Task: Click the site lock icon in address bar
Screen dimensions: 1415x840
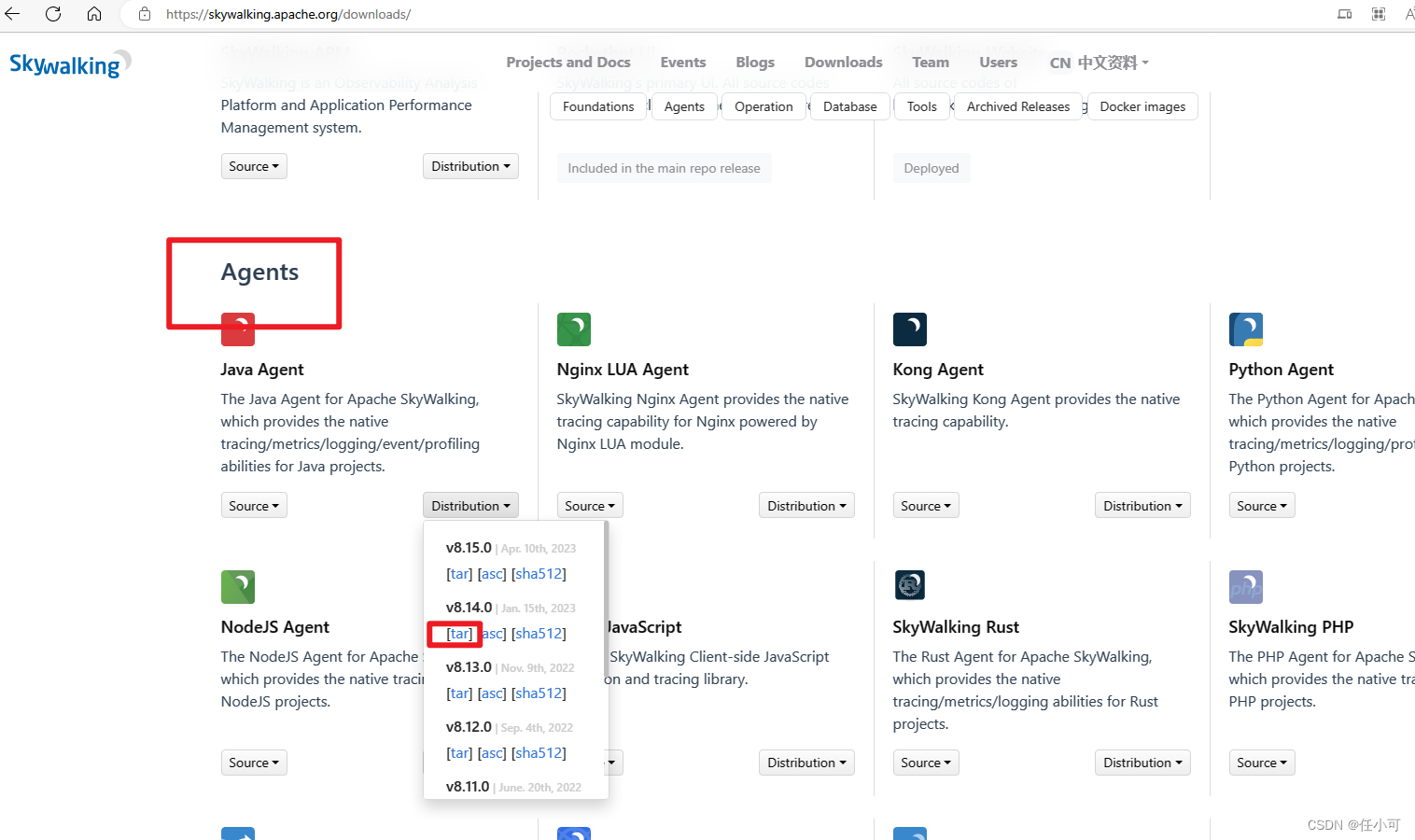Action: [145, 14]
